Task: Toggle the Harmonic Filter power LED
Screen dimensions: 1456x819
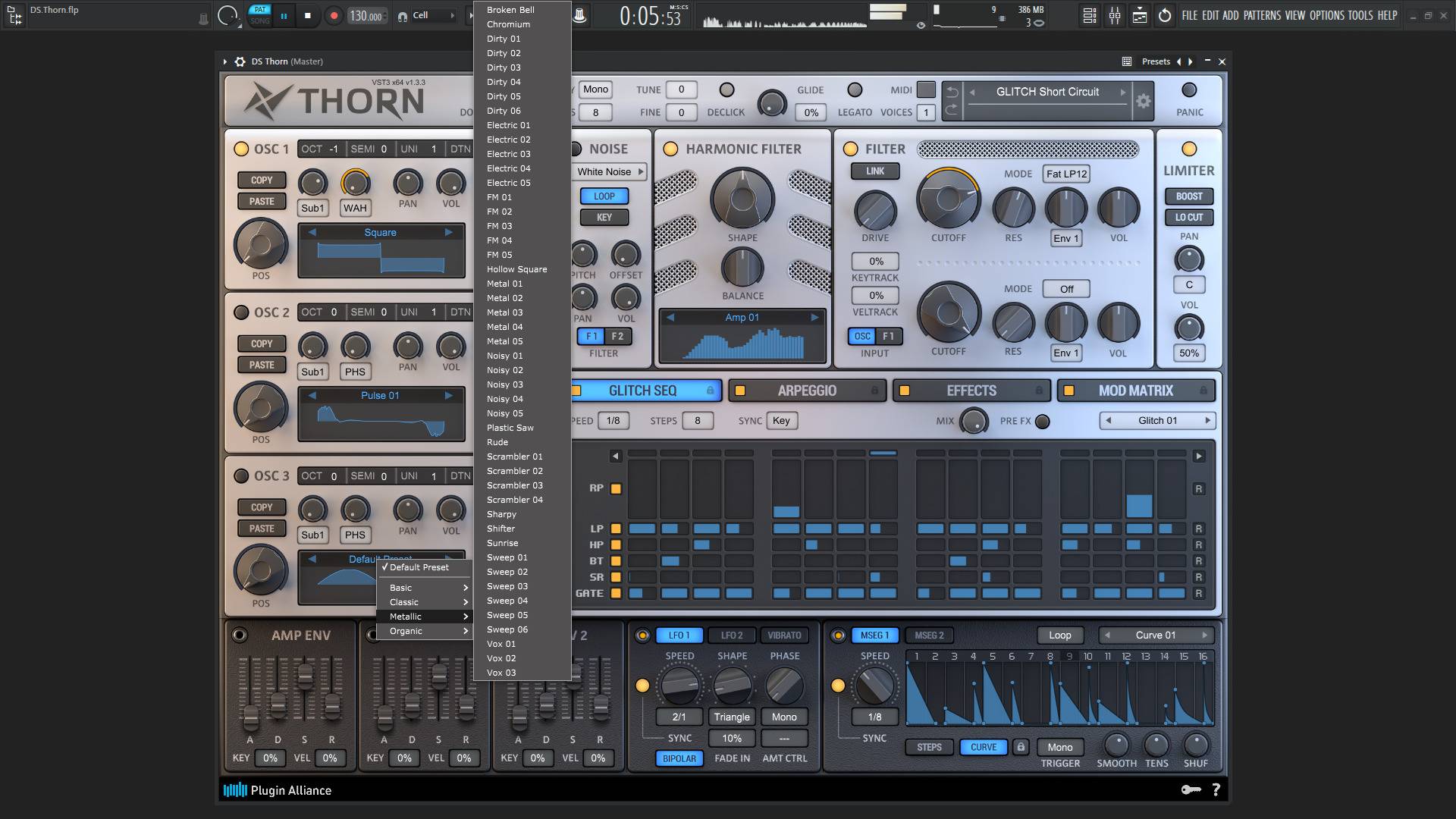Action: (x=670, y=149)
